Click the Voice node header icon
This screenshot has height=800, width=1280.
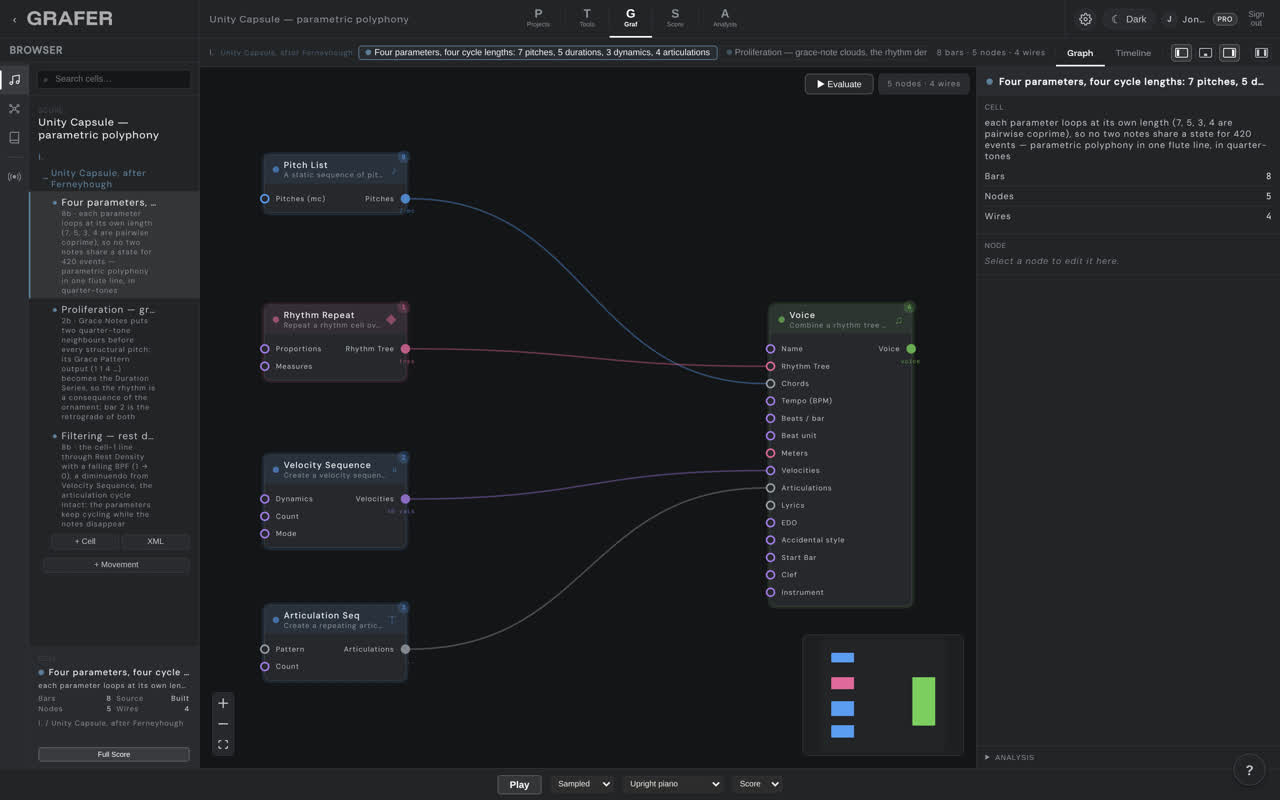898,321
